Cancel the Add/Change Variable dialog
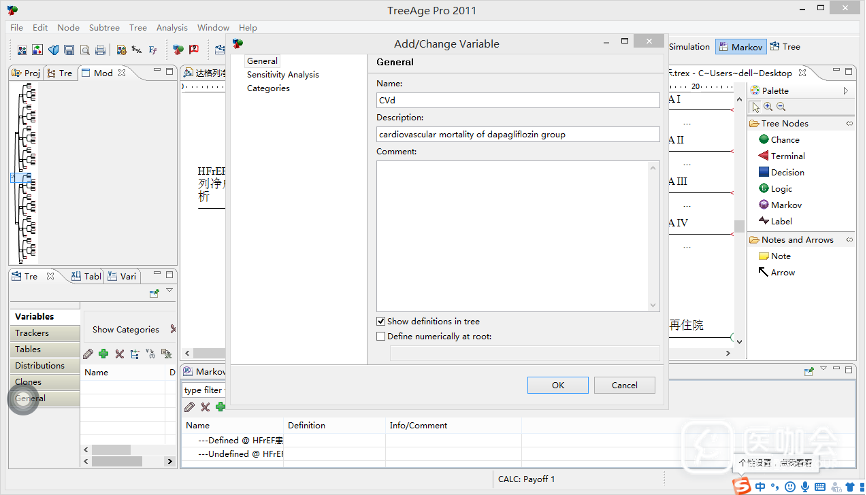The width and height of the screenshot is (866, 495). 624,385
